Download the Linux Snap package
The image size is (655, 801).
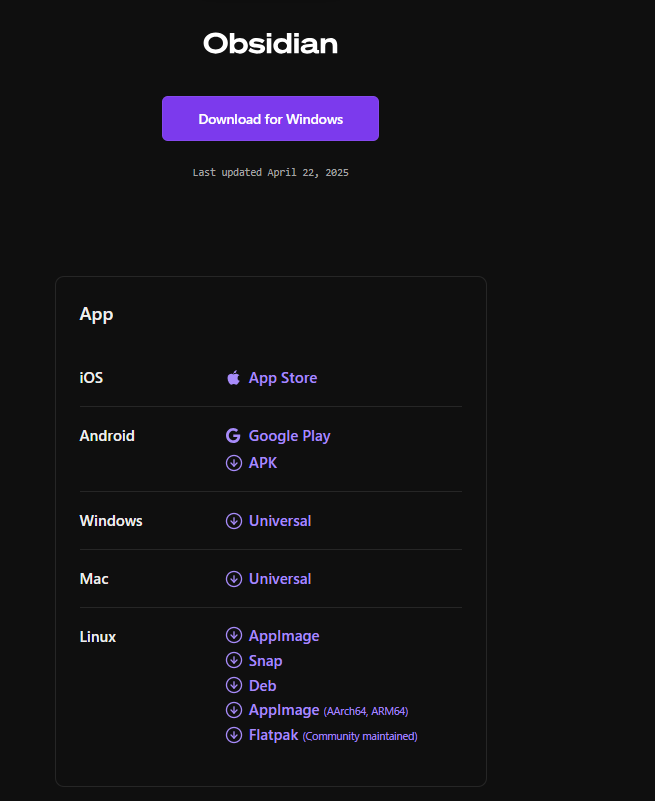[x=266, y=661]
